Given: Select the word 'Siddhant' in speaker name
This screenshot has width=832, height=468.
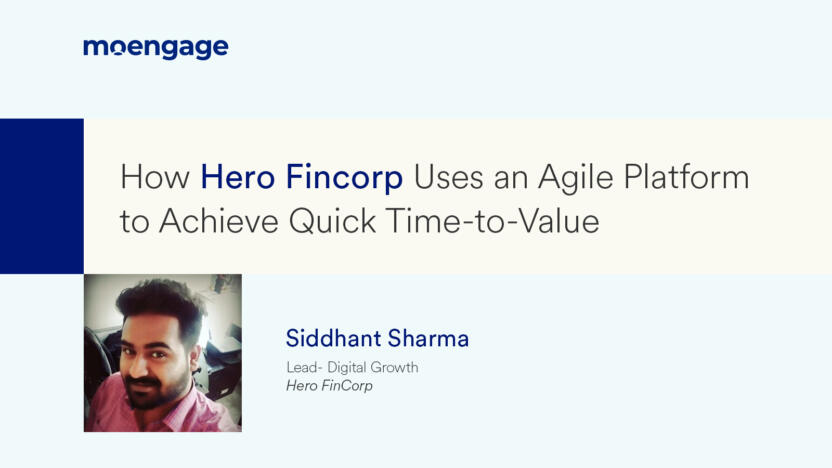Looking at the screenshot, I should coord(334,339).
